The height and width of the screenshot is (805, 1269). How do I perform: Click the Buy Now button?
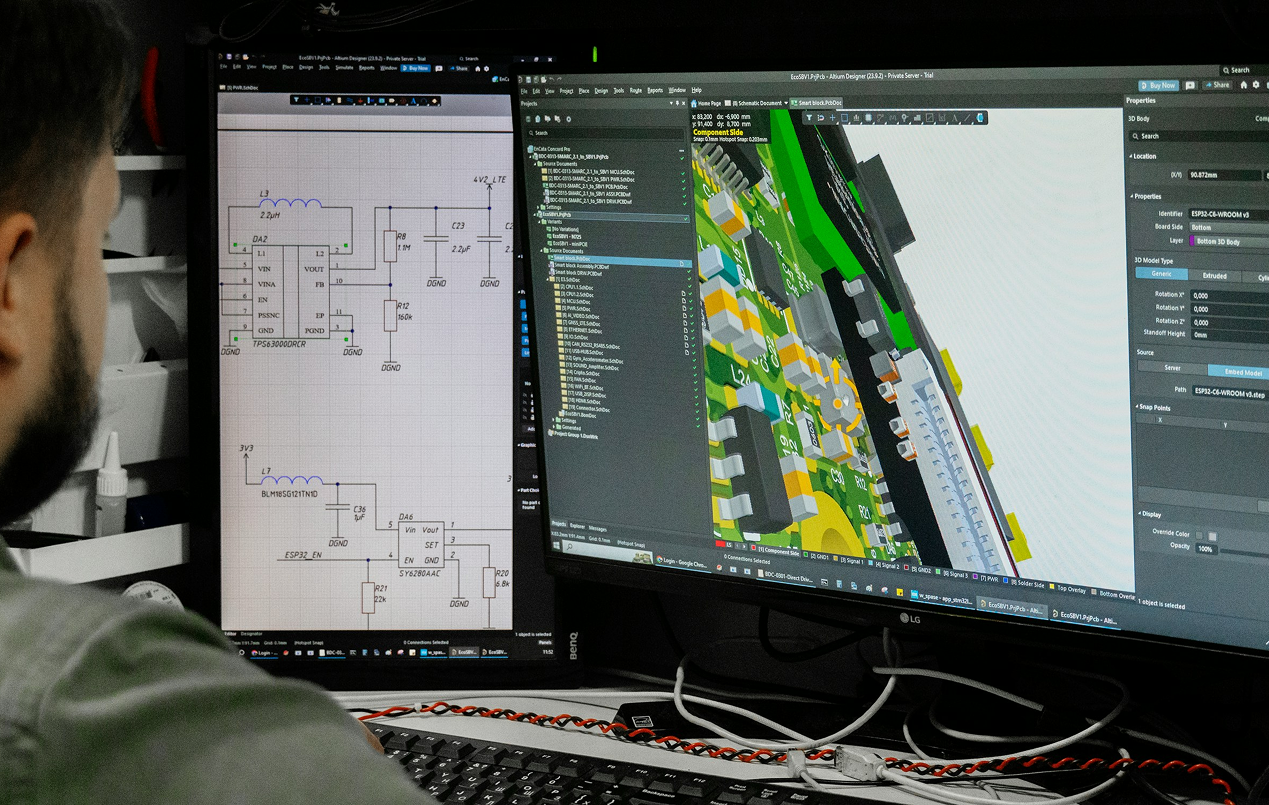(x=1159, y=86)
